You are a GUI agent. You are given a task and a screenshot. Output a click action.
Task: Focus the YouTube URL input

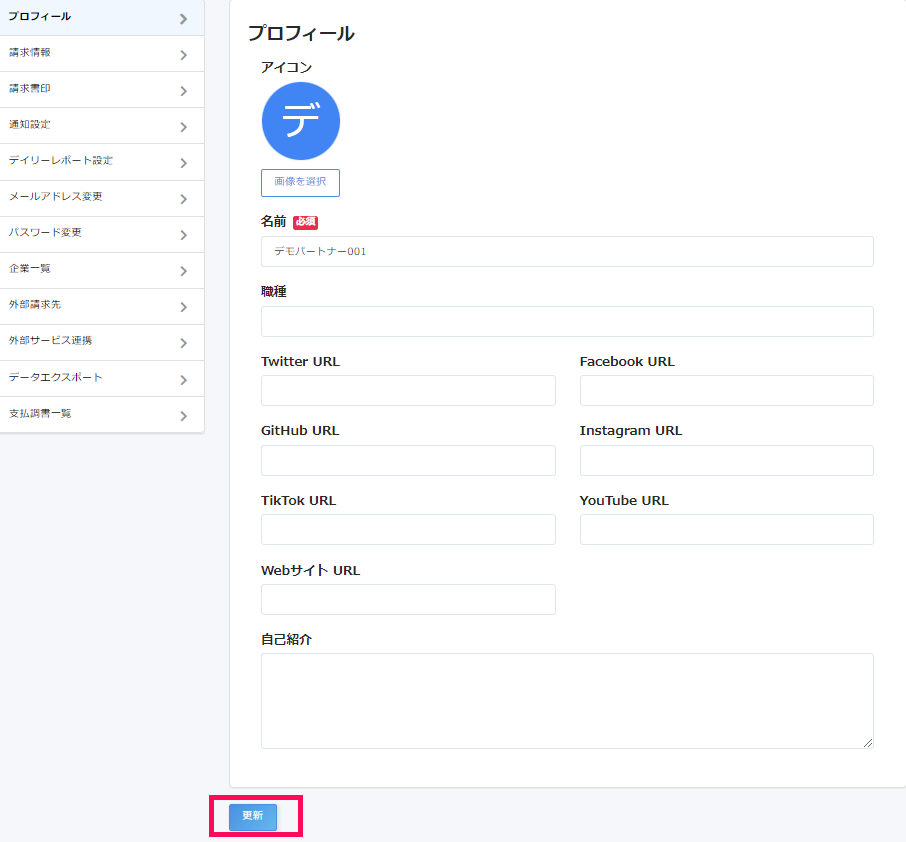point(726,530)
